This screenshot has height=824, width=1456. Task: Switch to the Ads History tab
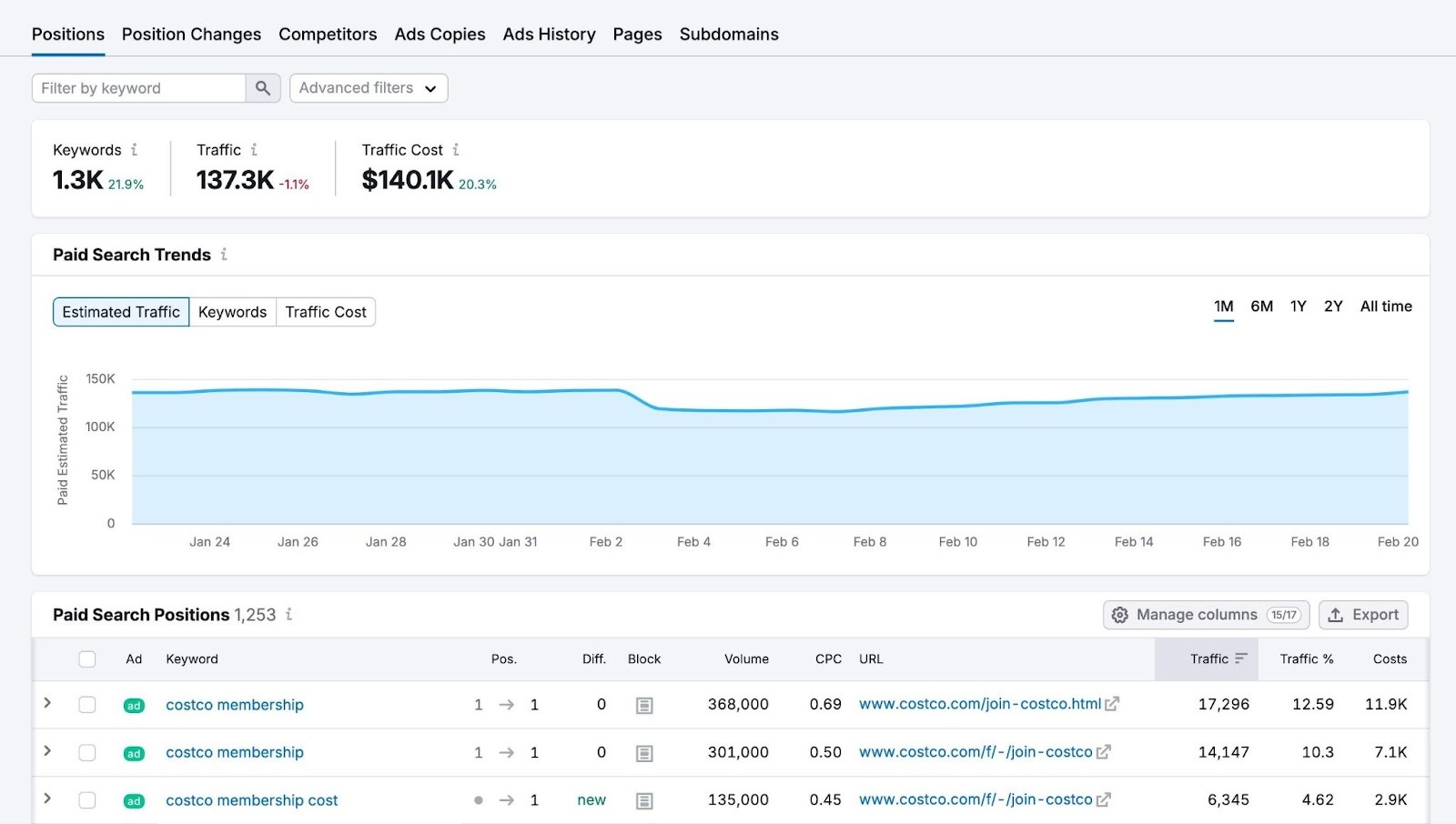tap(549, 34)
